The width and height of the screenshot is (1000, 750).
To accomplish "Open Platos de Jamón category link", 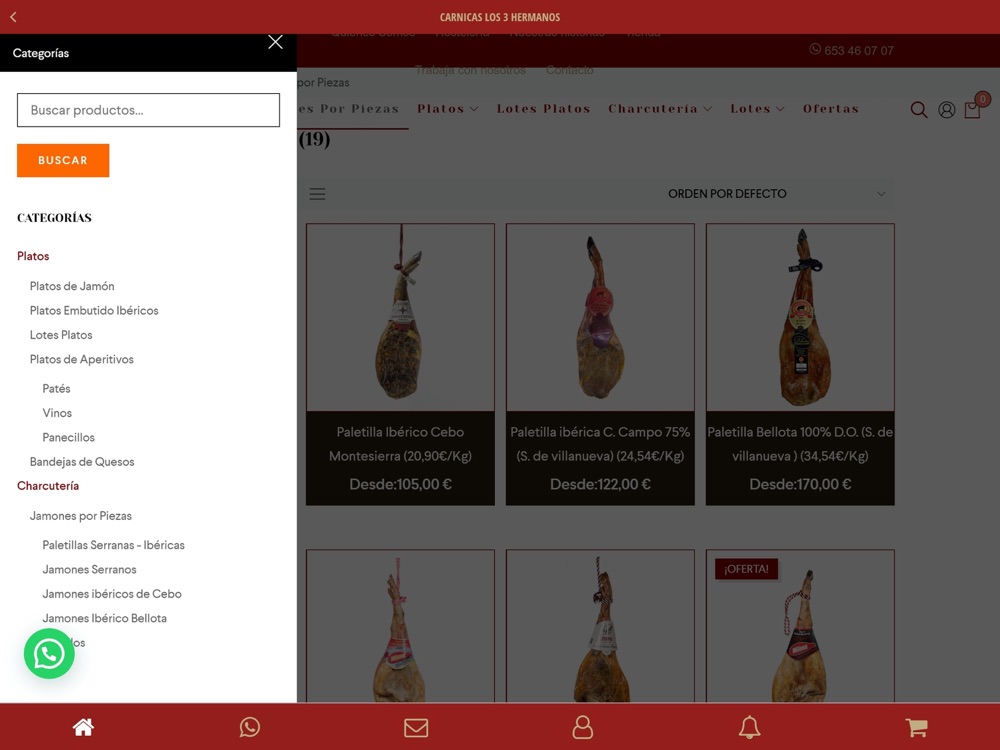I will pos(72,286).
